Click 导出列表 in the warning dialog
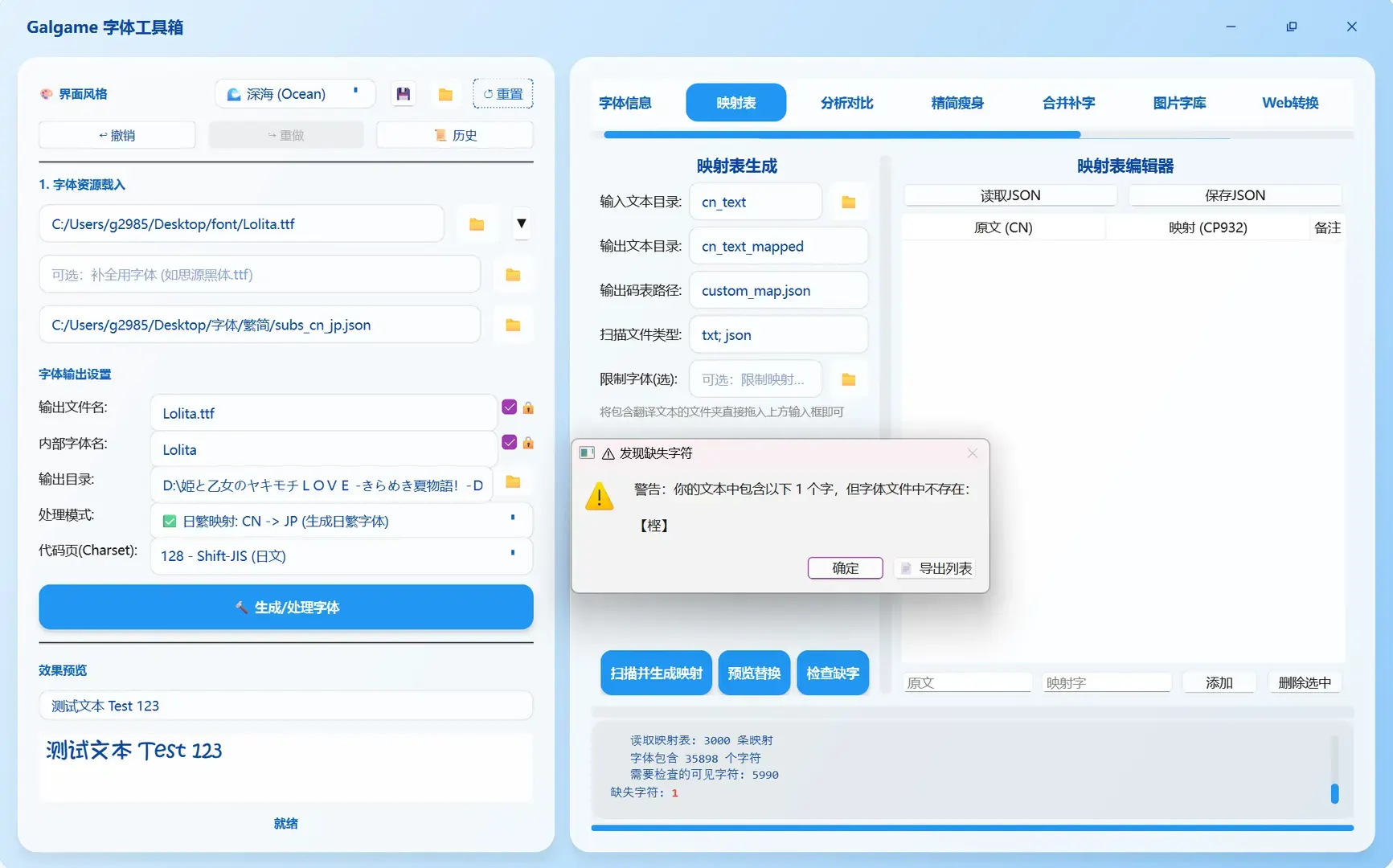1393x868 pixels. (x=935, y=568)
